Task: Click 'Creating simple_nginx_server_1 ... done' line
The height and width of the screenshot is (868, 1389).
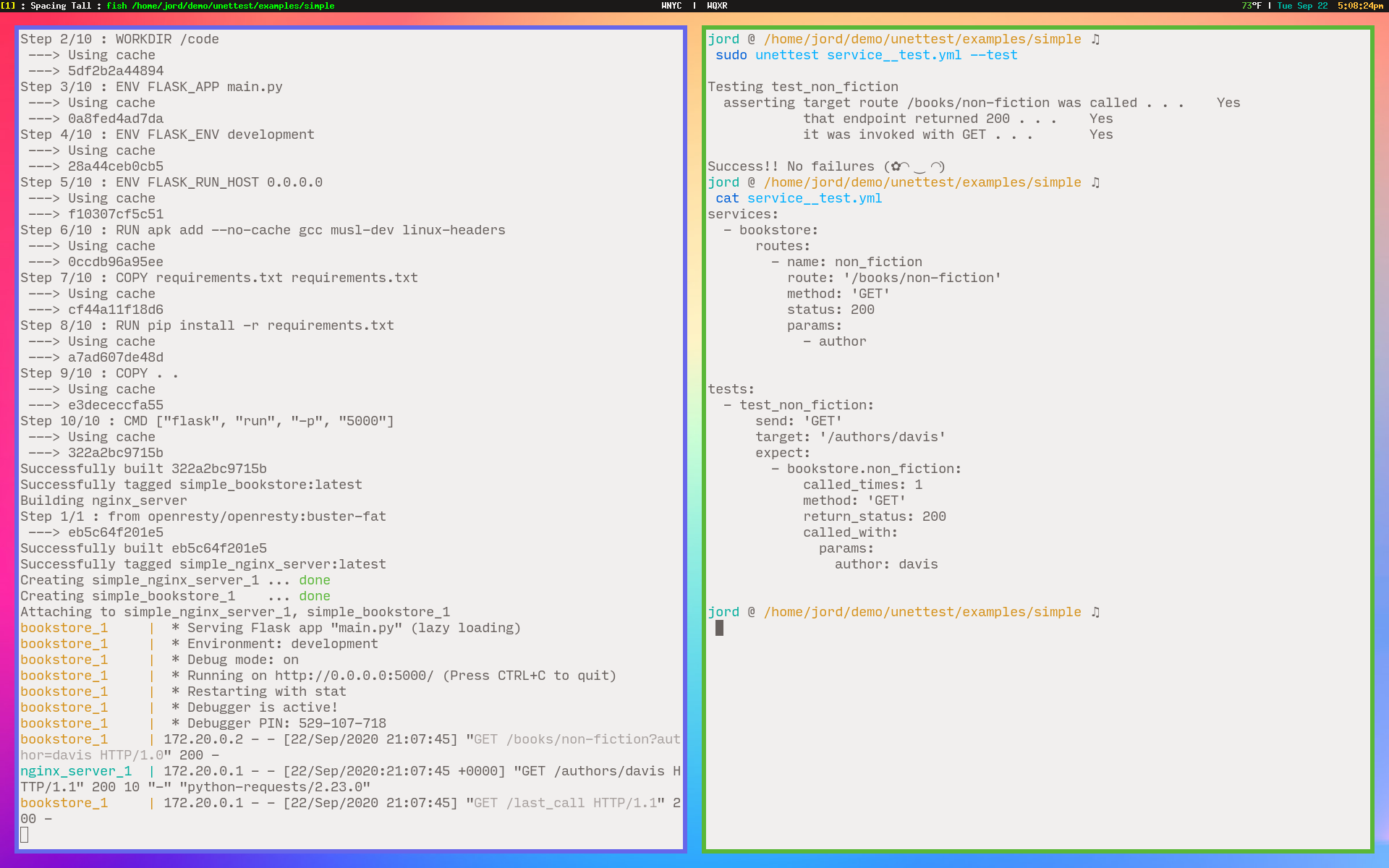Action: tap(175, 580)
